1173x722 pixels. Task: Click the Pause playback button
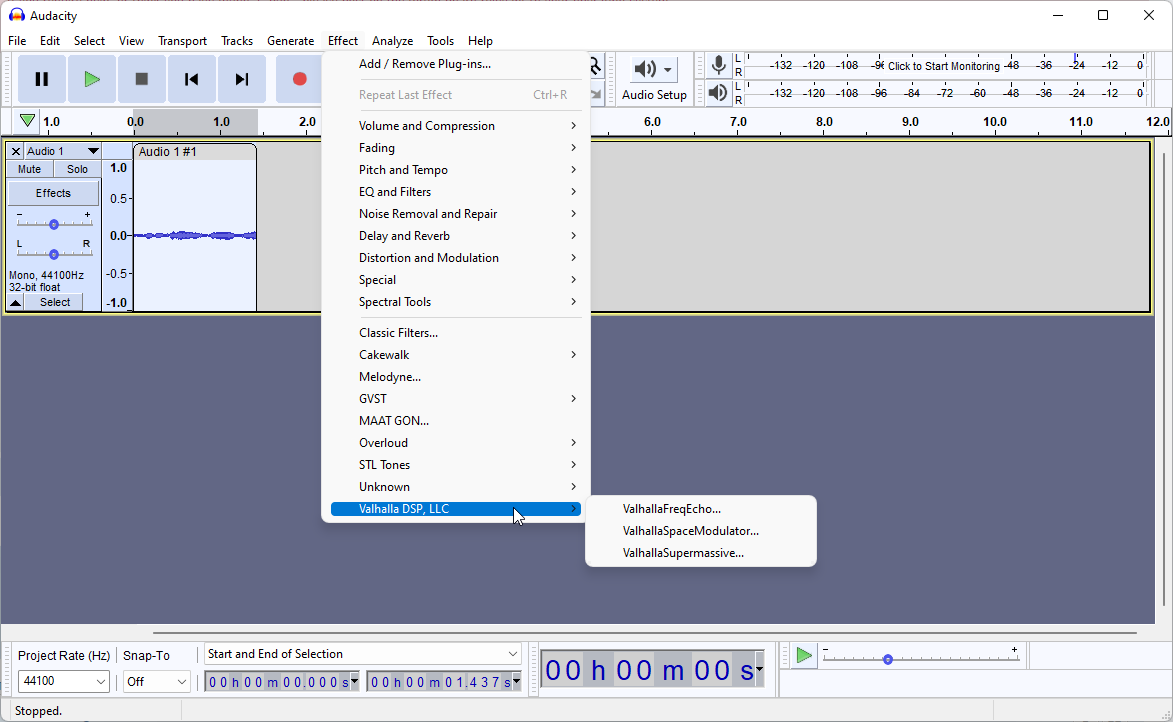tap(41, 78)
